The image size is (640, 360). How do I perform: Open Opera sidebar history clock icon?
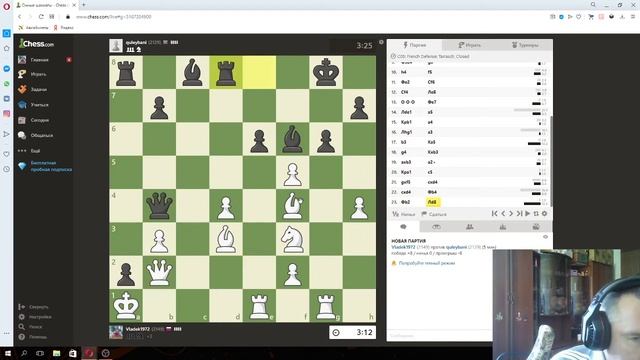coord(7,169)
